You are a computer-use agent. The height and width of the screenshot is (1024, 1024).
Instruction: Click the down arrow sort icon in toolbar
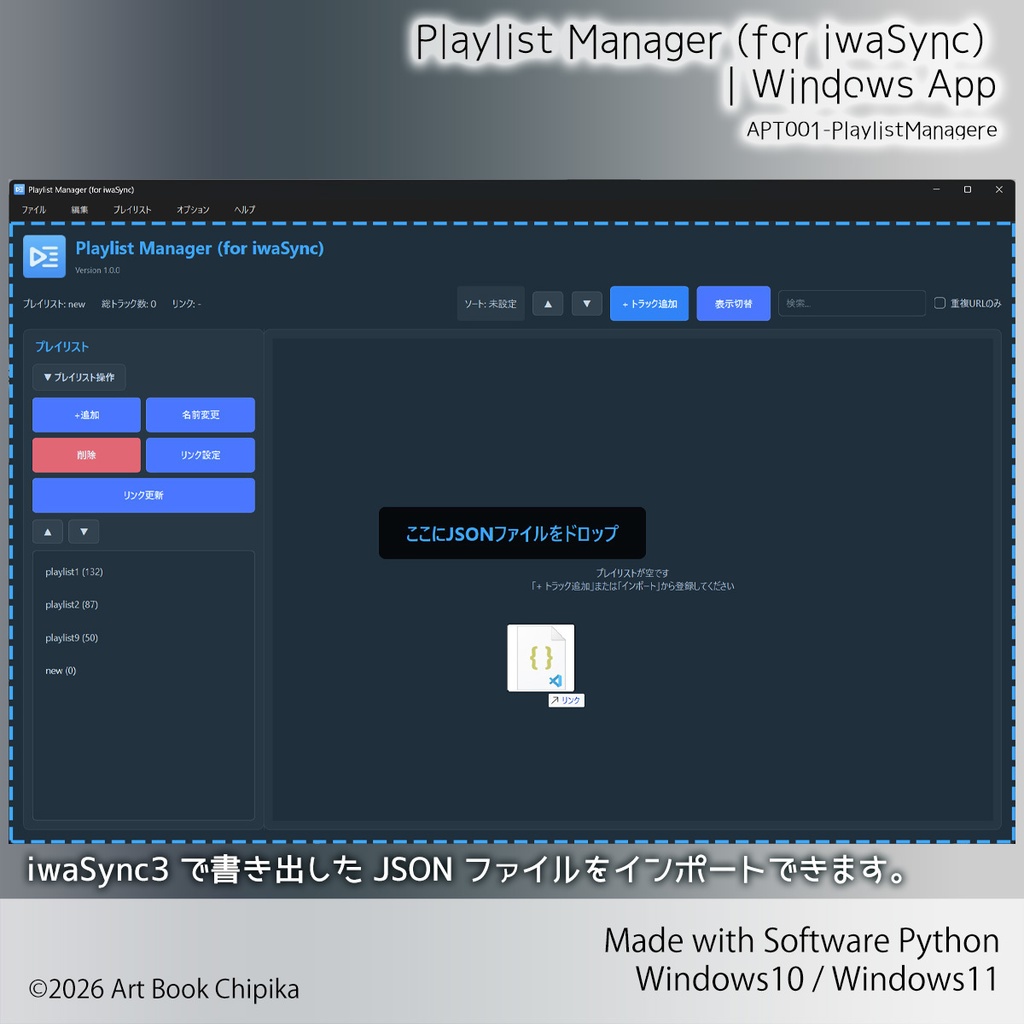[586, 303]
